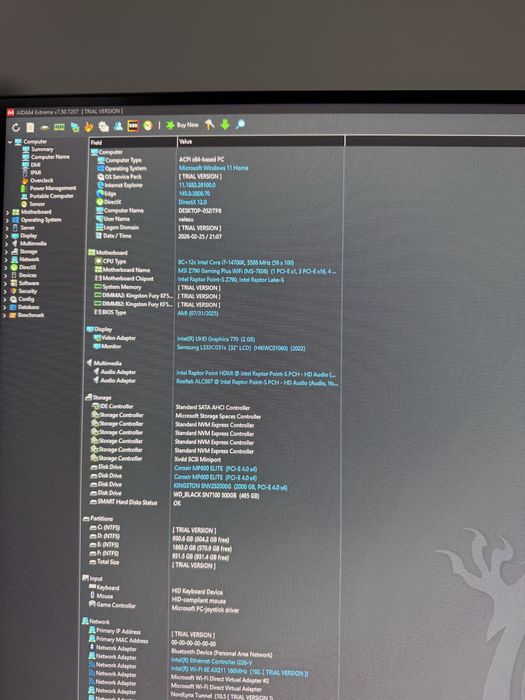Open the GPGPU Benchmark toolbar icon
This screenshot has height=700, width=525.
pos(75,127)
